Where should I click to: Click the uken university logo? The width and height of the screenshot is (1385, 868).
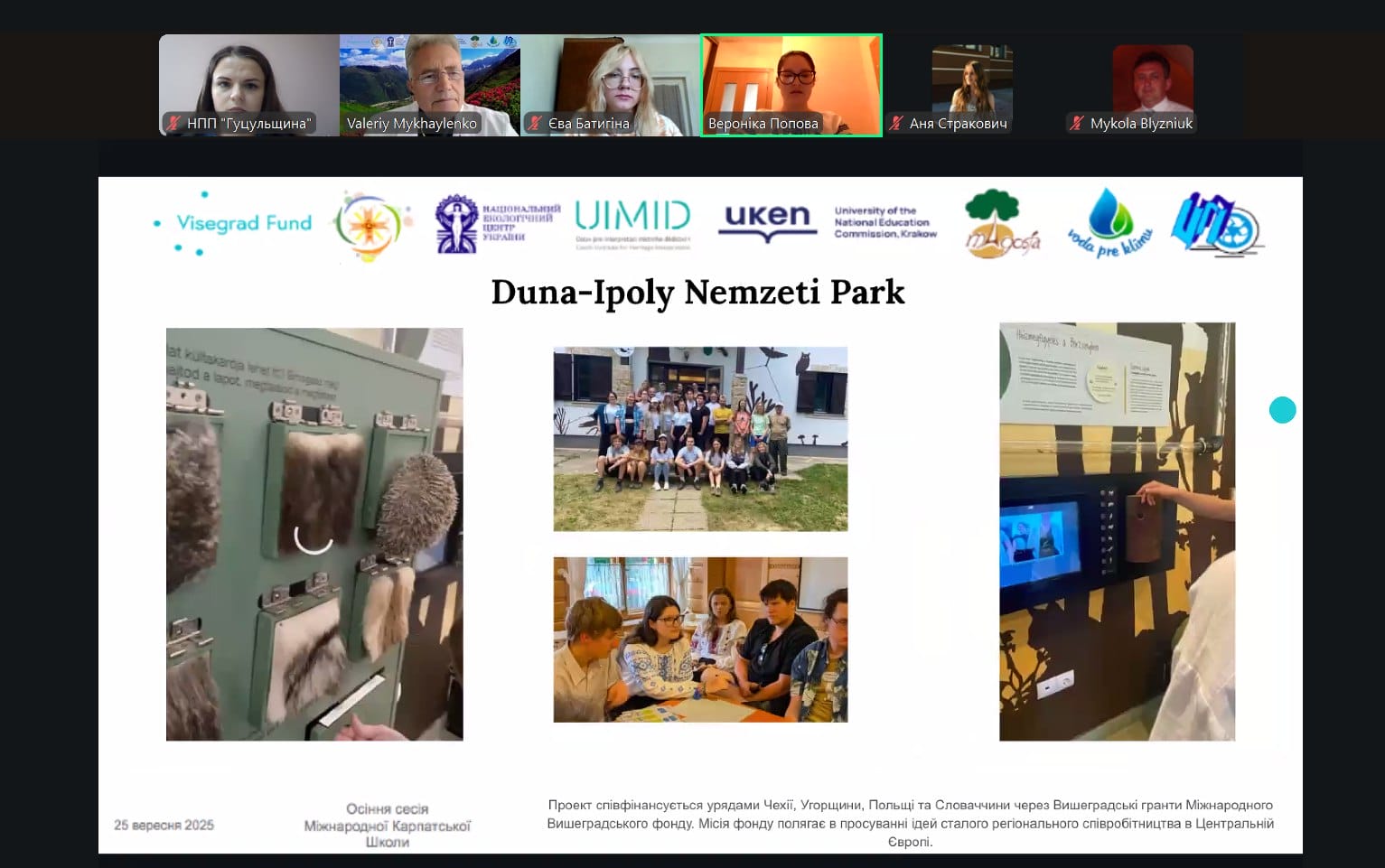coord(766,219)
